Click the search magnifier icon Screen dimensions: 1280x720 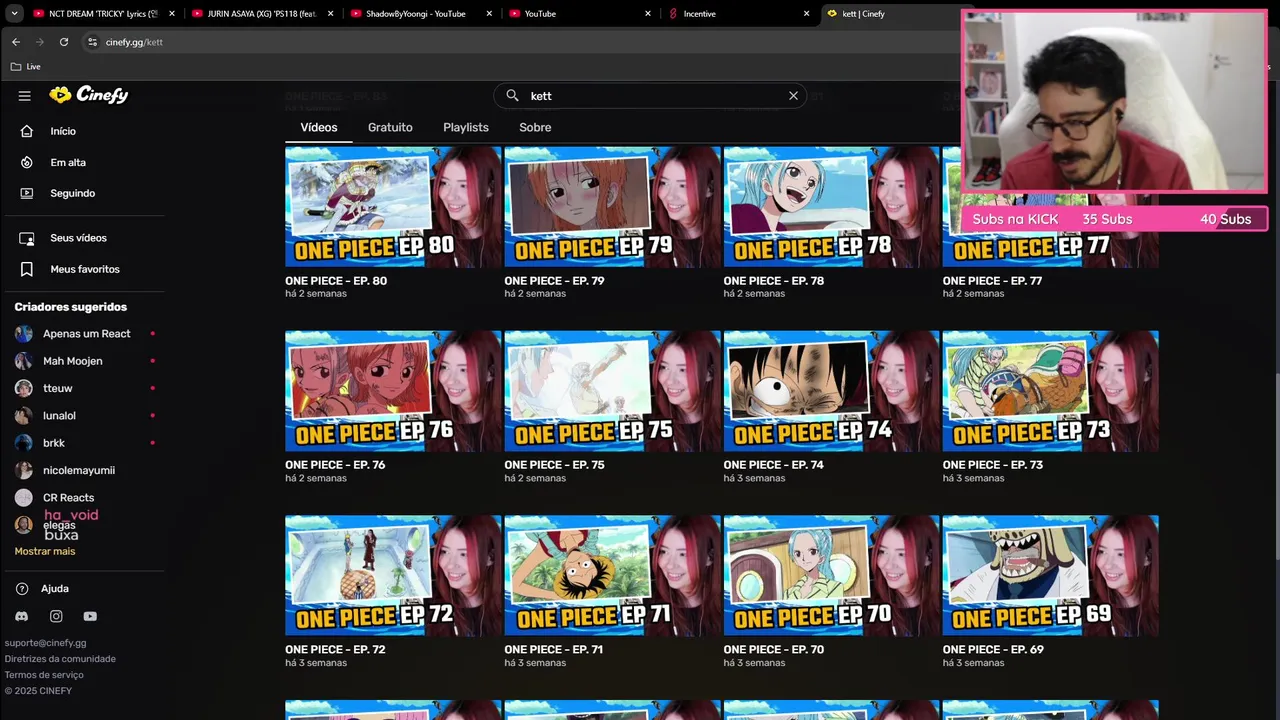click(512, 96)
